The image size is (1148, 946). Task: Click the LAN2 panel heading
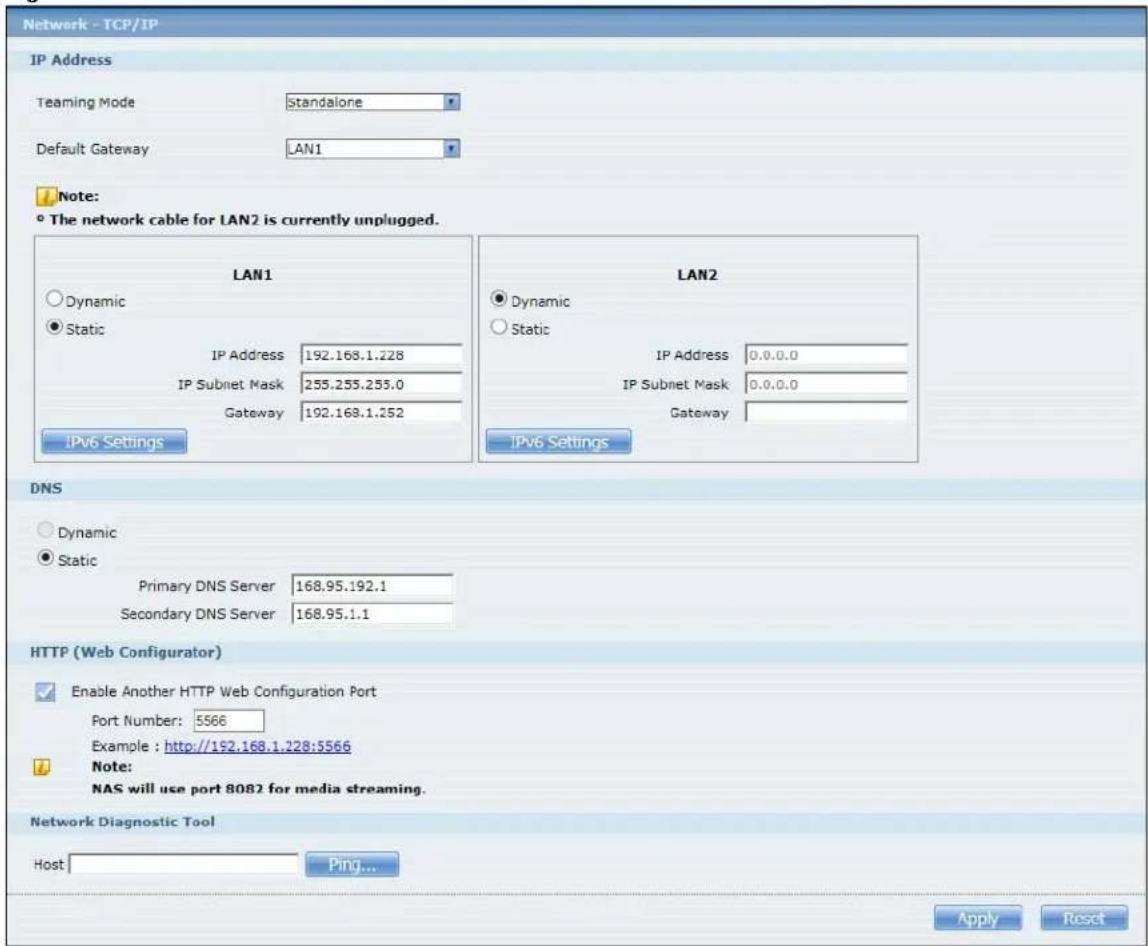click(698, 275)
